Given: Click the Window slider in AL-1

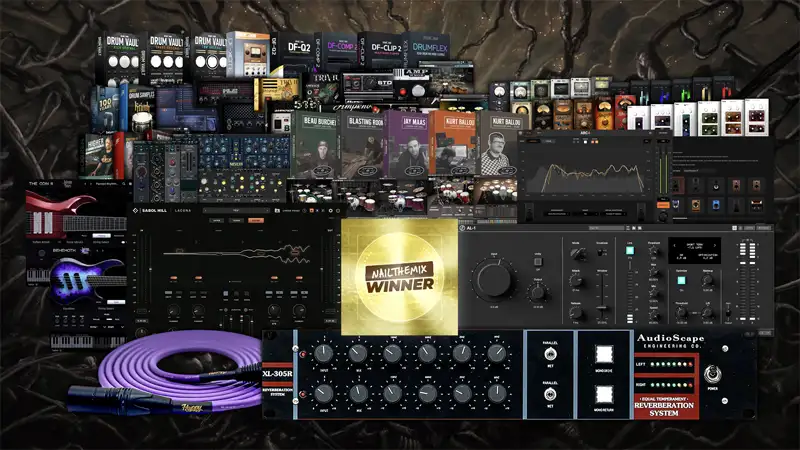Looking at the screenshot, I should pyautogui.click(x=603, y=296).
